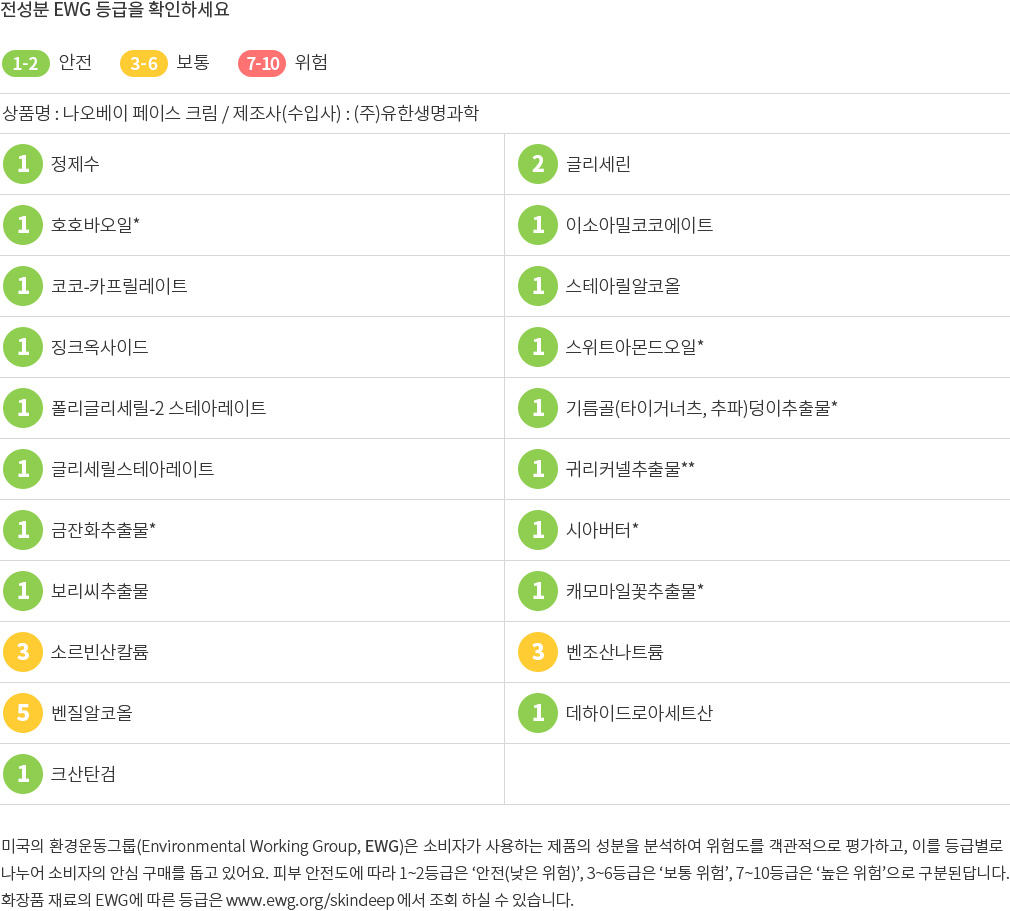Click grade 3 badge beside 소르빈산칼륨
The height and width of the screenshot is (911, 1010).
pyautogui.click(x=23, y=652)
